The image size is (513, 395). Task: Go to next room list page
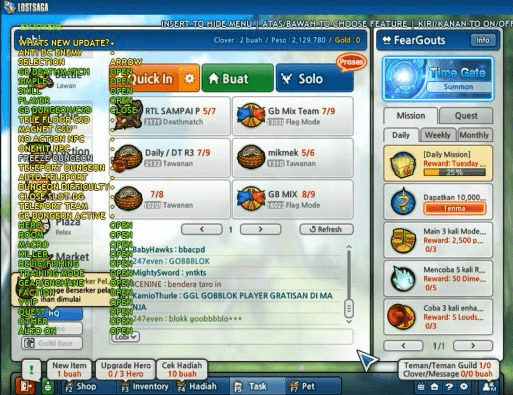click(260, 229)
